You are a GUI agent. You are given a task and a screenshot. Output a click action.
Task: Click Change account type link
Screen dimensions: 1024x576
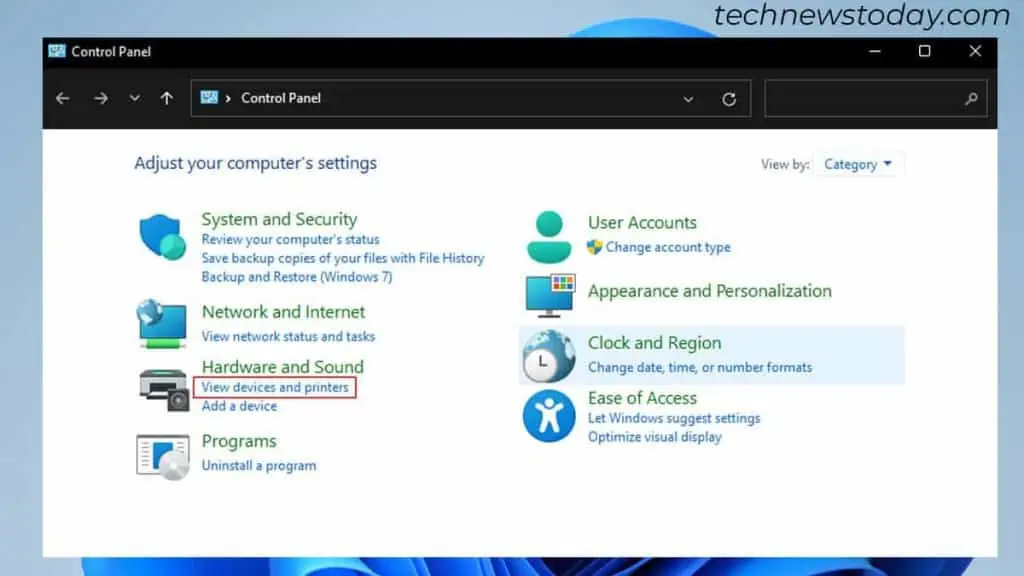point(668,247)
